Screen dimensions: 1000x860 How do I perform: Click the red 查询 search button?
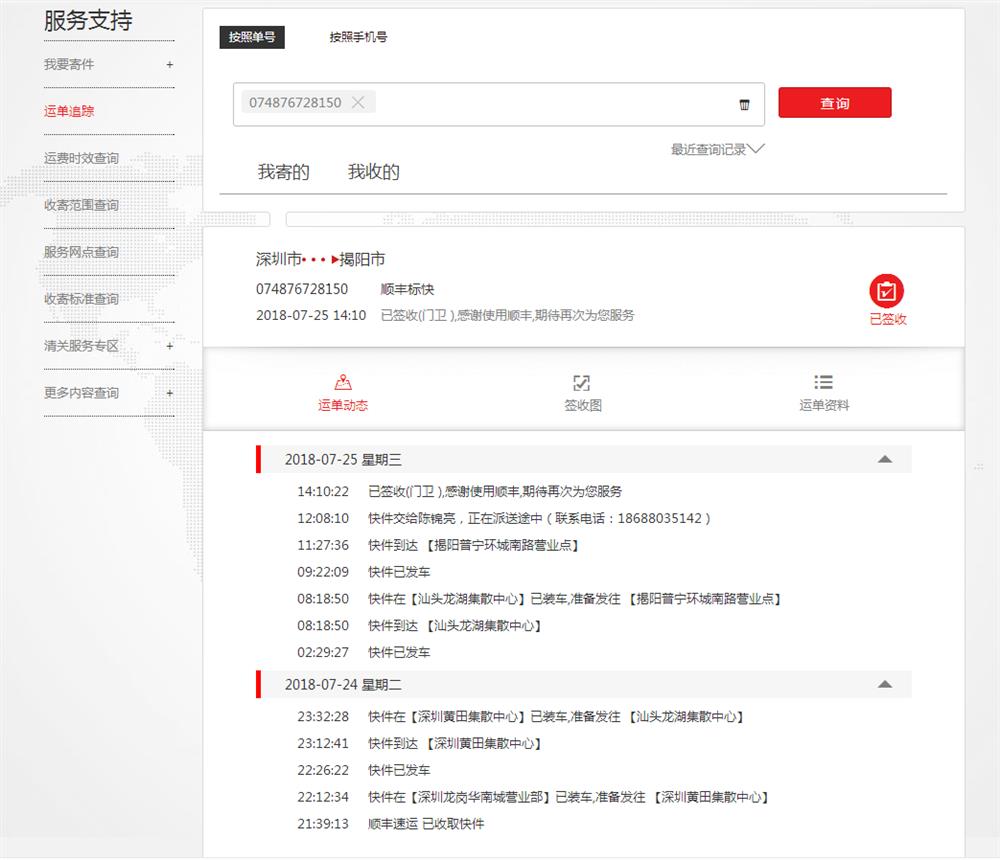tap(835, 103)
